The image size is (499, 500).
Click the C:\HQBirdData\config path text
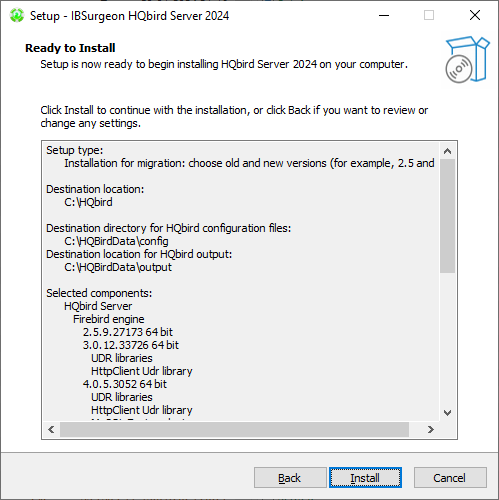pos(116,241)
